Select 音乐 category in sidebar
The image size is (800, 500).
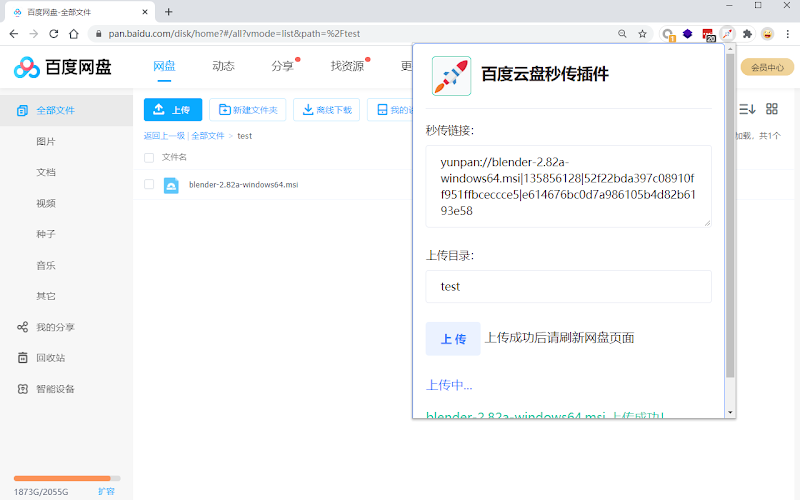pos(46,265)
